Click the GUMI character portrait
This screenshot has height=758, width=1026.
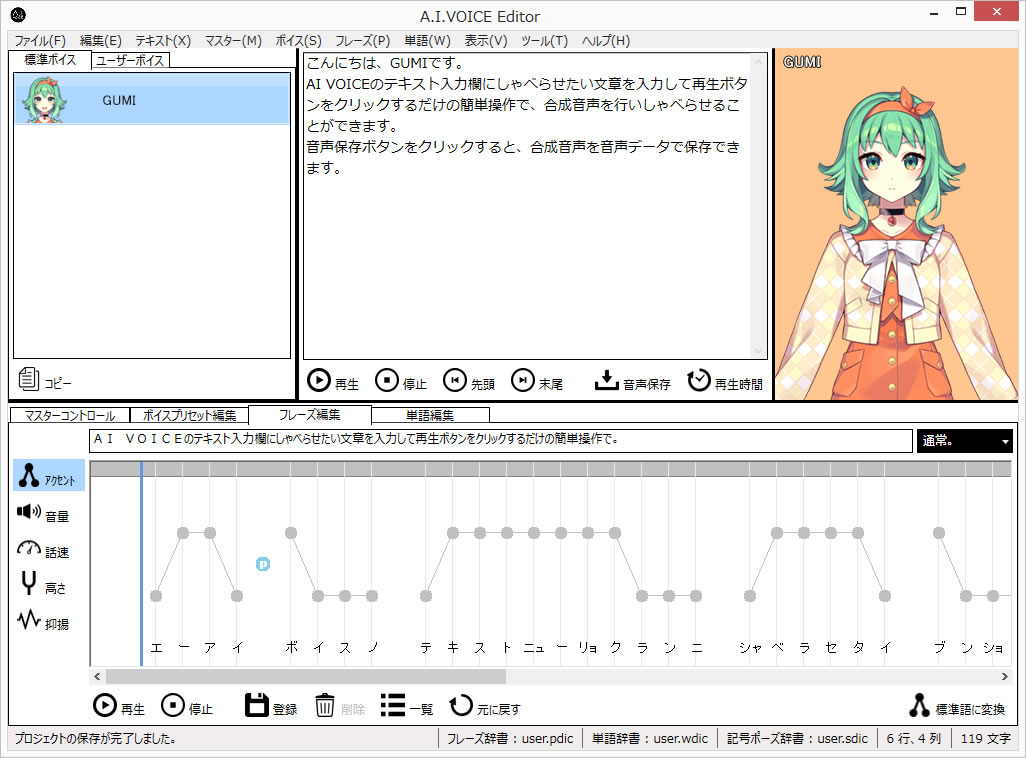896,225
